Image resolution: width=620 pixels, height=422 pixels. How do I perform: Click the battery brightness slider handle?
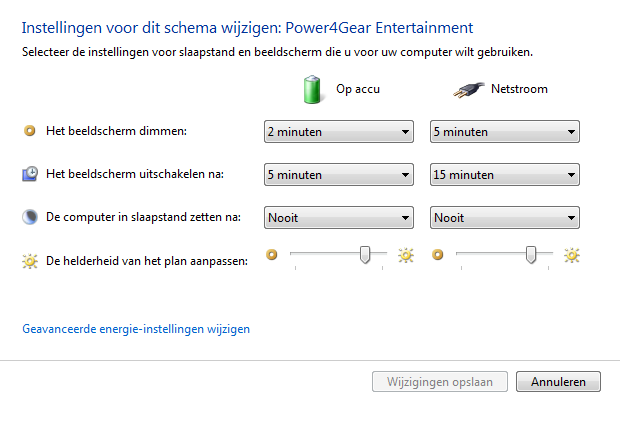click(x=366, y=255)
